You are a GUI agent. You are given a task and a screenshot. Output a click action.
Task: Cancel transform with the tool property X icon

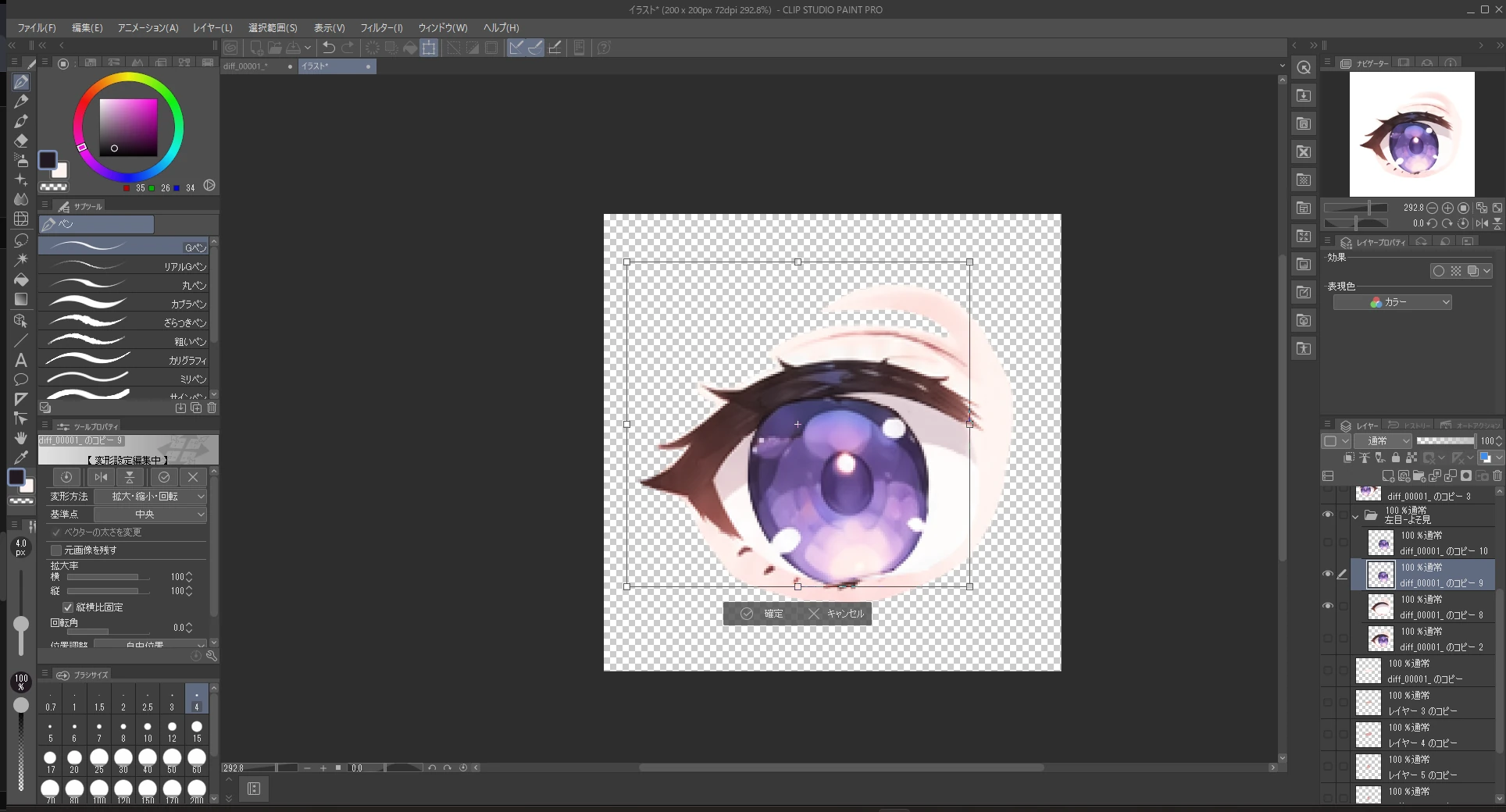(x=193, y=477)
